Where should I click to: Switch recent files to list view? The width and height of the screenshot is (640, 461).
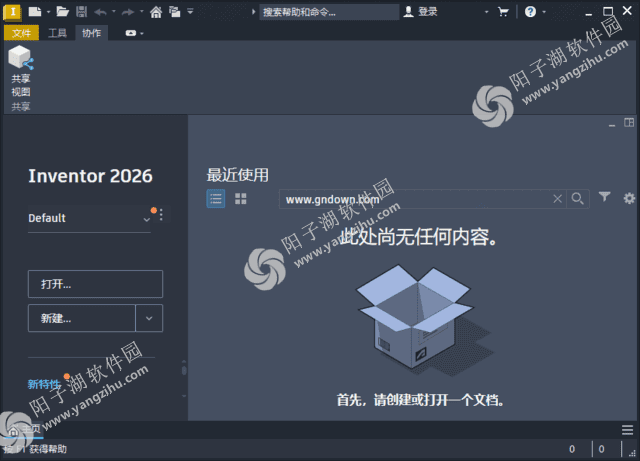[x=216, y=199]
